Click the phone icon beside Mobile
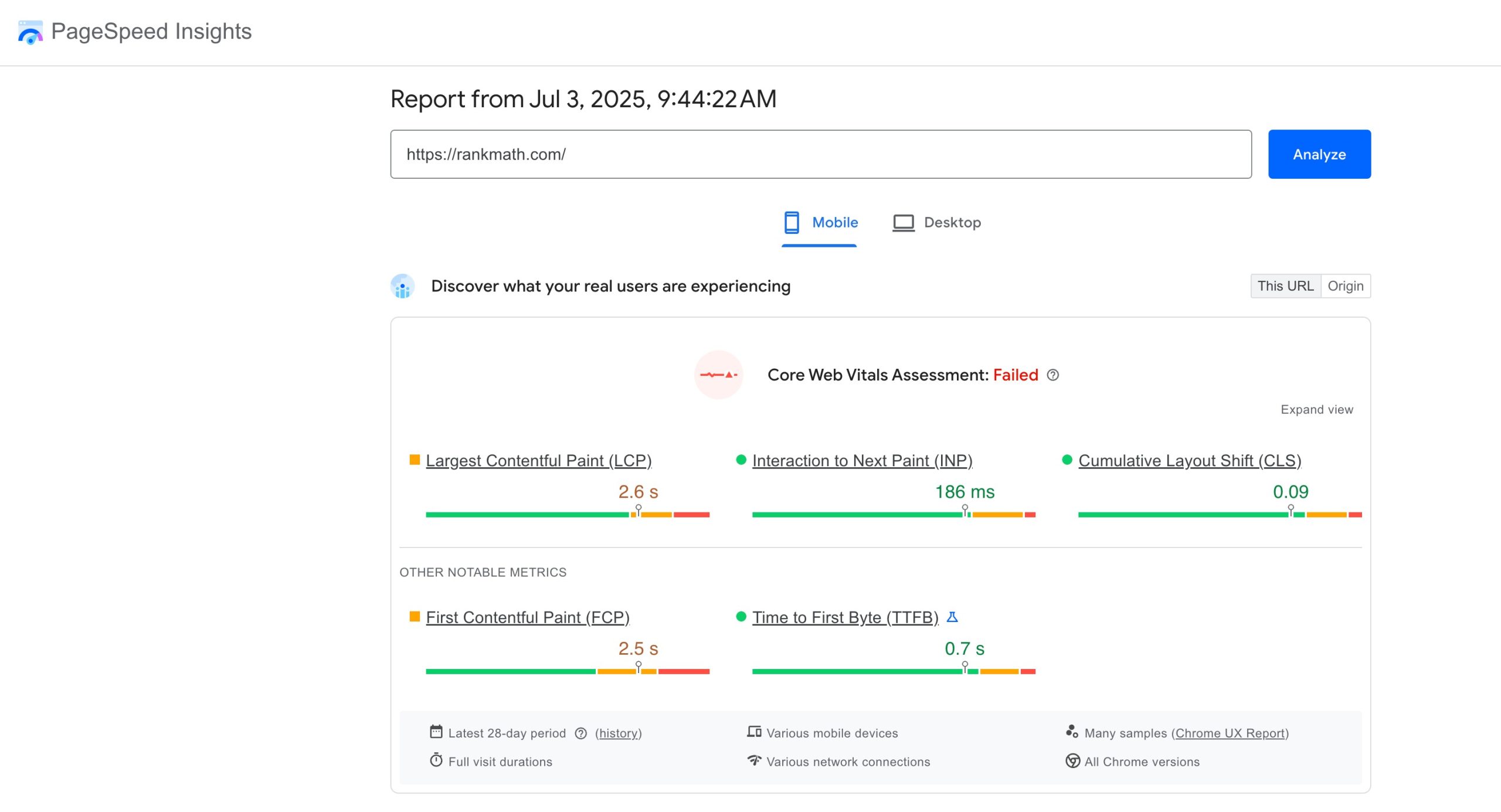 (x=792, y=223)
